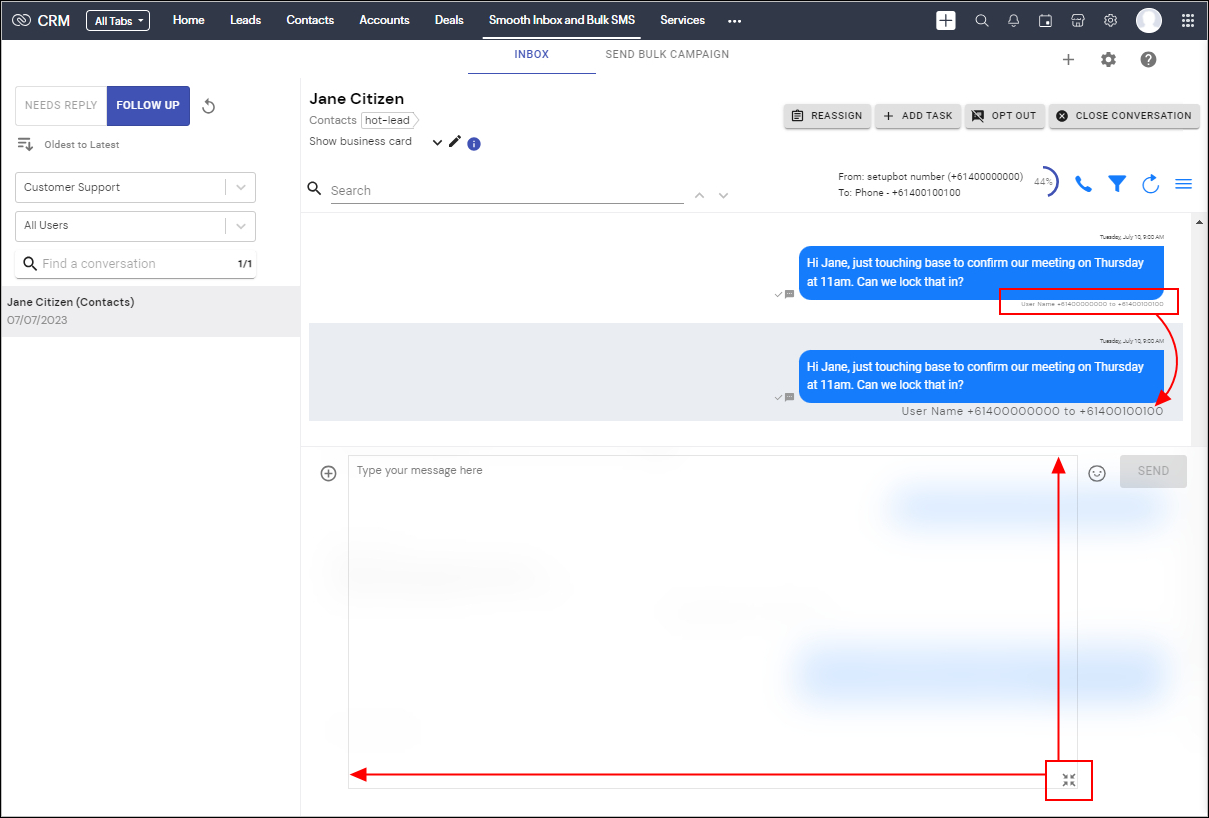Jump to next search result arrow
Image resolution: width=1209 pixels, height=818 pixels.
tap(723, 195)
